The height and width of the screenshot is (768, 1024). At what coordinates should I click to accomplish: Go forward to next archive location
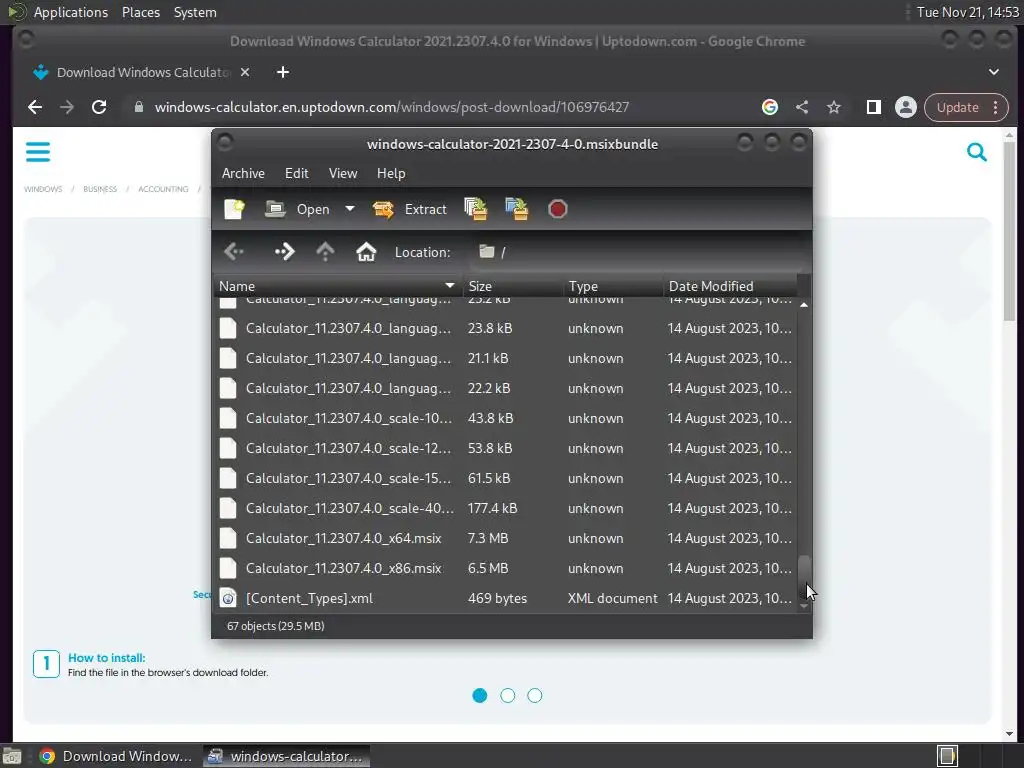pyautogui.click(x=284, y=251)
